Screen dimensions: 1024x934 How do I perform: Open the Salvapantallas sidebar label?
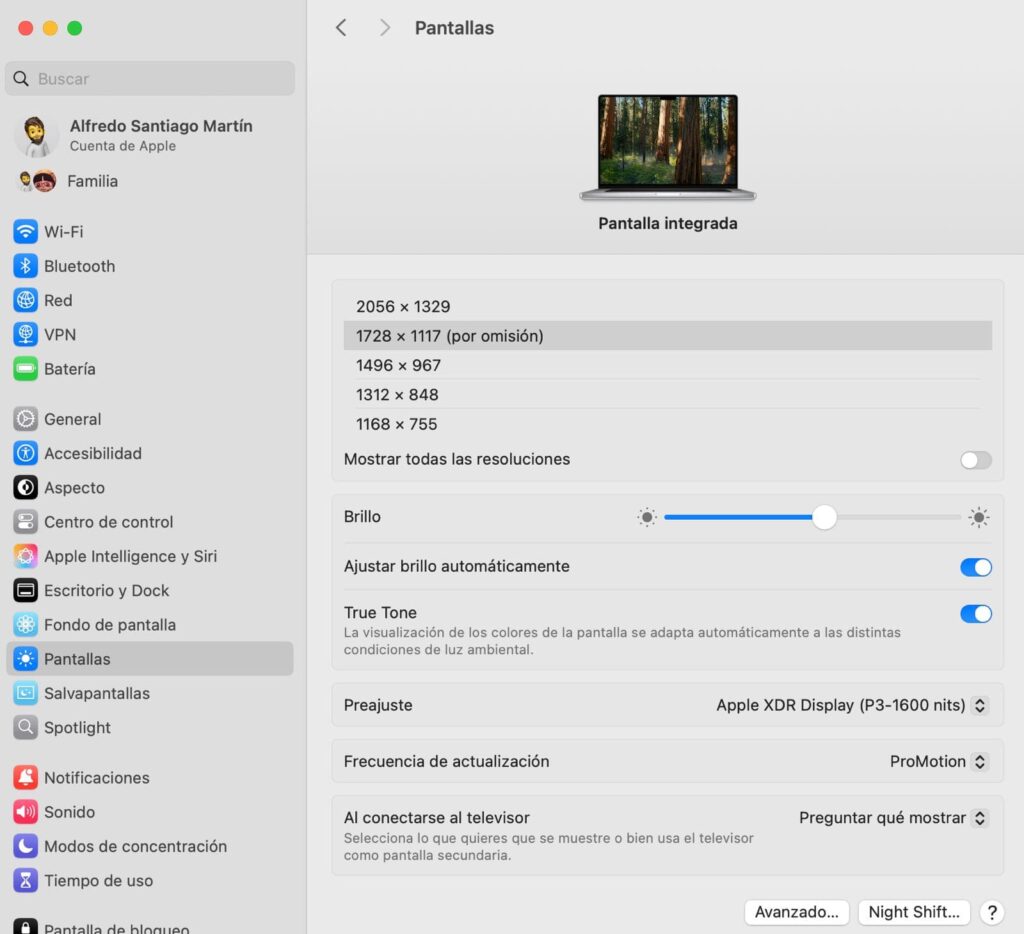[x=97, y=693]
